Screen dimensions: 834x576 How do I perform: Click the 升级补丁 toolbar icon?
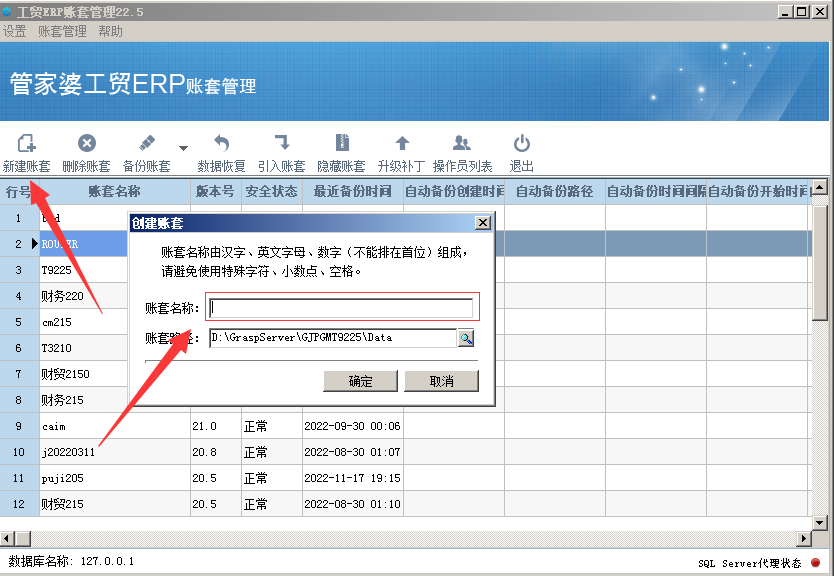(402, 144)
